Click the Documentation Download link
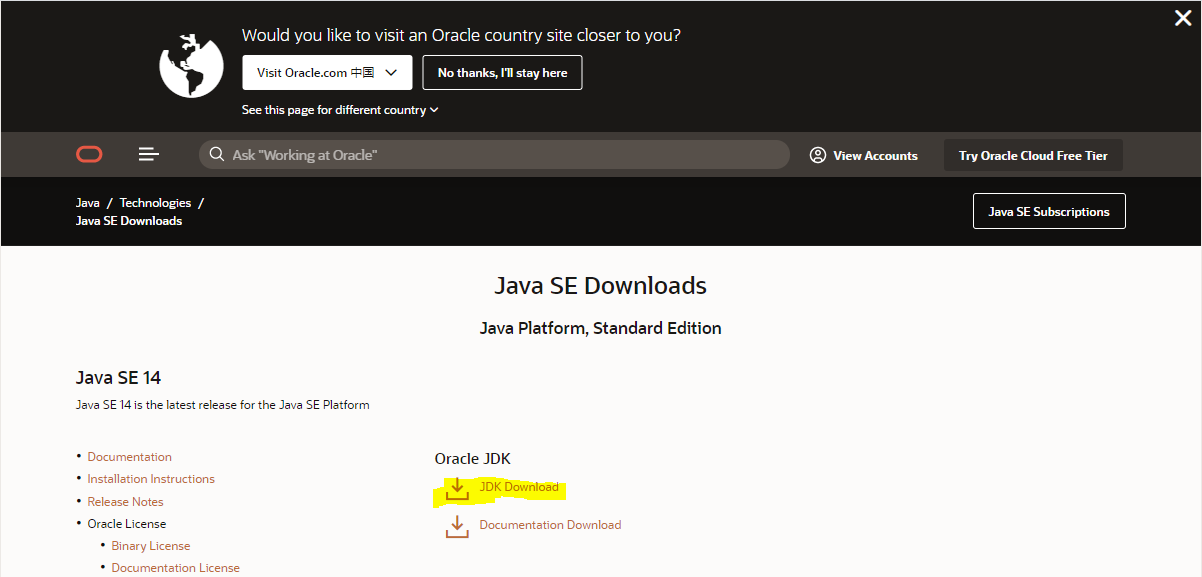The width and height of the screenshot is (1202, 577). click(x=550, y=525)
